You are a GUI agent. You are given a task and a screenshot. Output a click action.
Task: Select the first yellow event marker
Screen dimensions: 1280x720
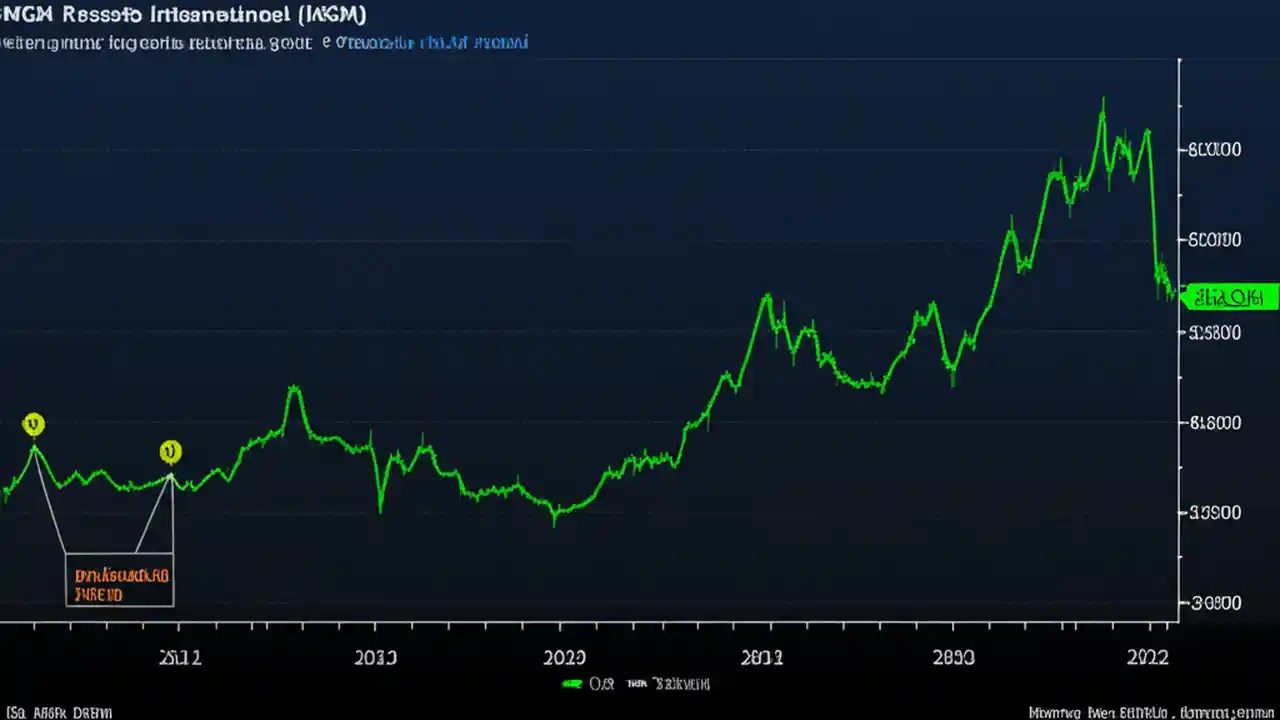(x=34, y=425)
